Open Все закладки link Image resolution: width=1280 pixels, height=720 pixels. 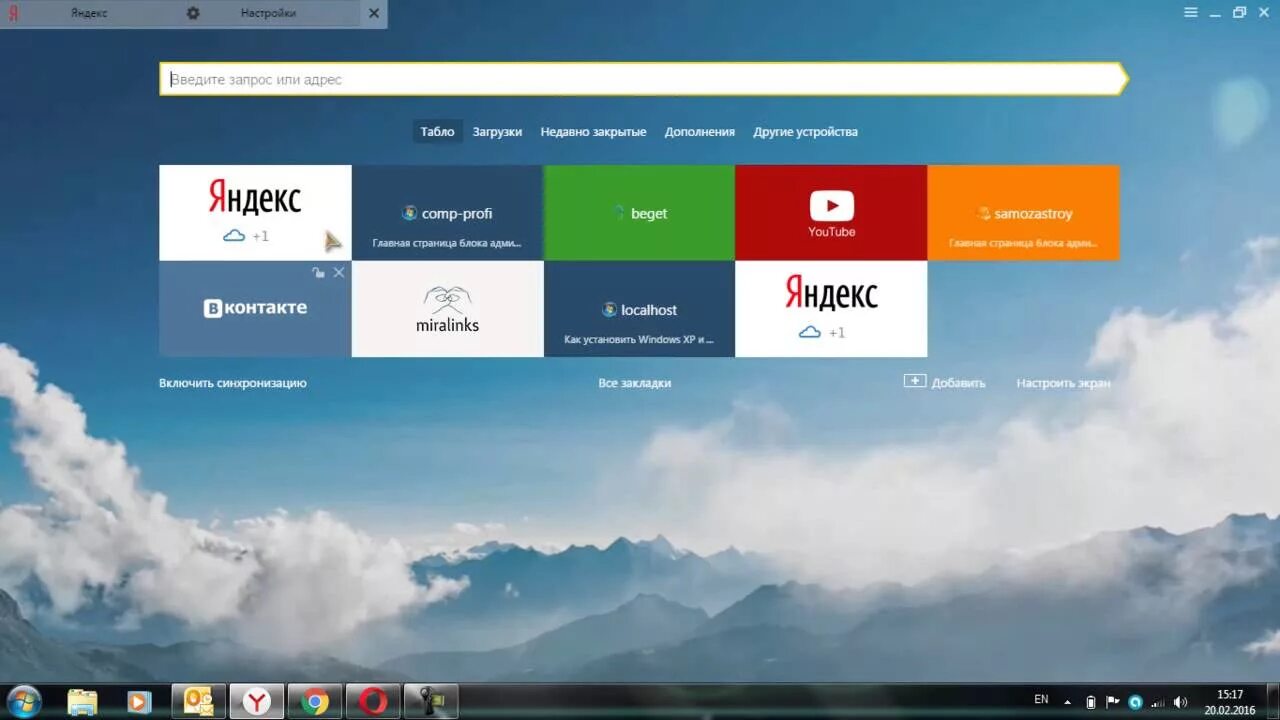[x=635, y=383]
